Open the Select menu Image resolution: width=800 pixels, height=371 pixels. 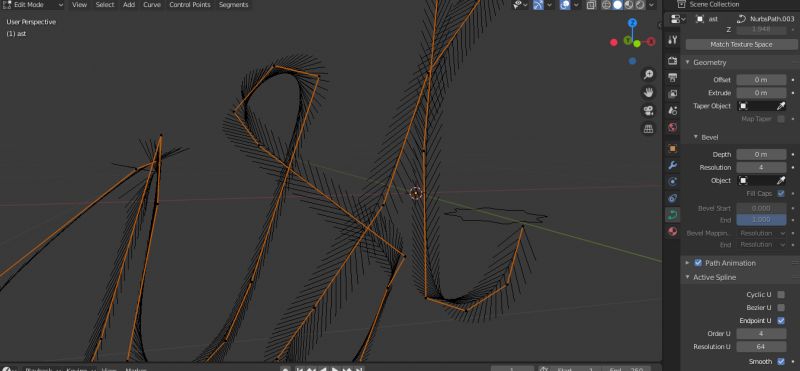coord(105,5)
